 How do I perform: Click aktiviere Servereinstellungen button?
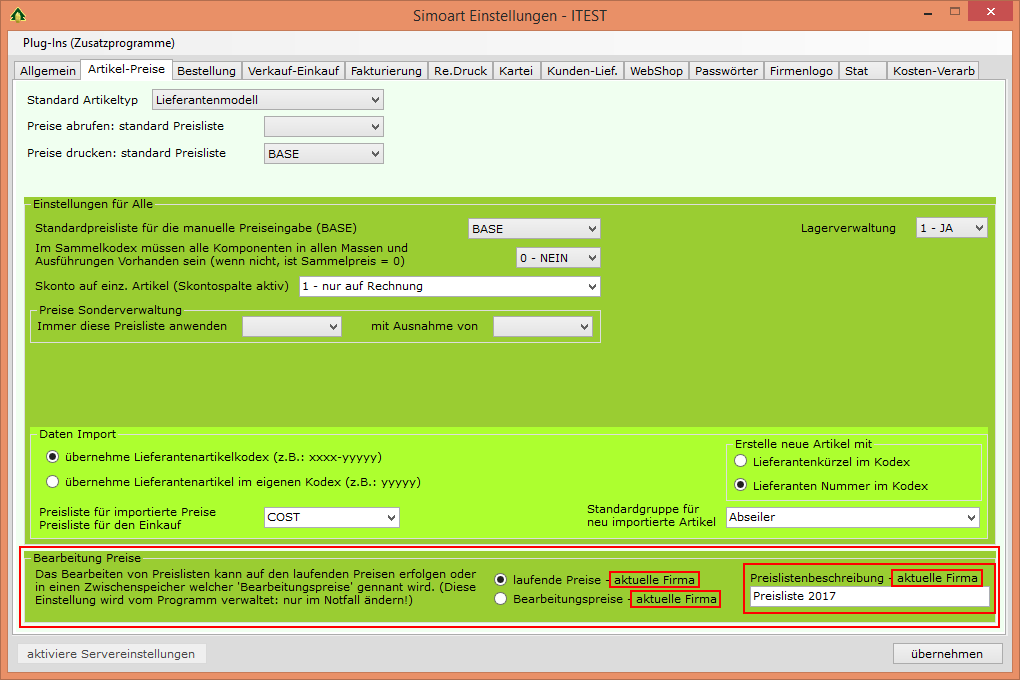112,654
